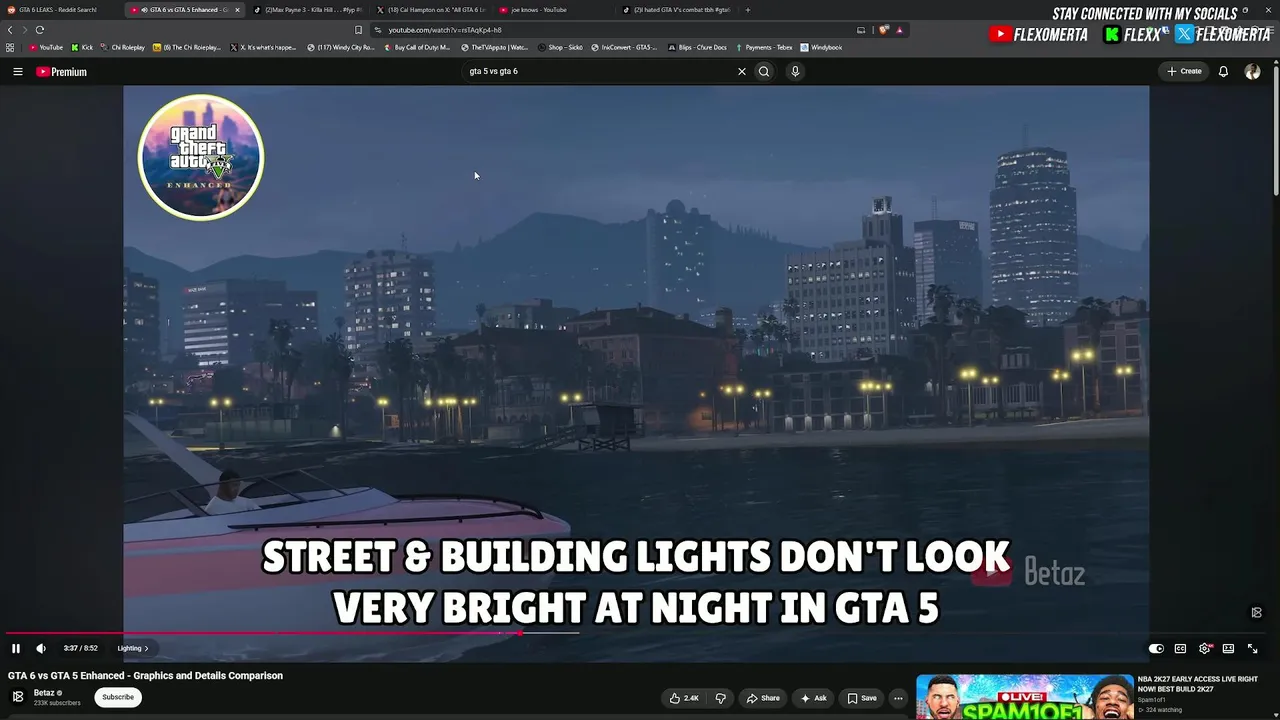The width and height of the screenshot is (1280, 720).
Task: Open more actions three-dot menu
Action: (x=898, y=698)
